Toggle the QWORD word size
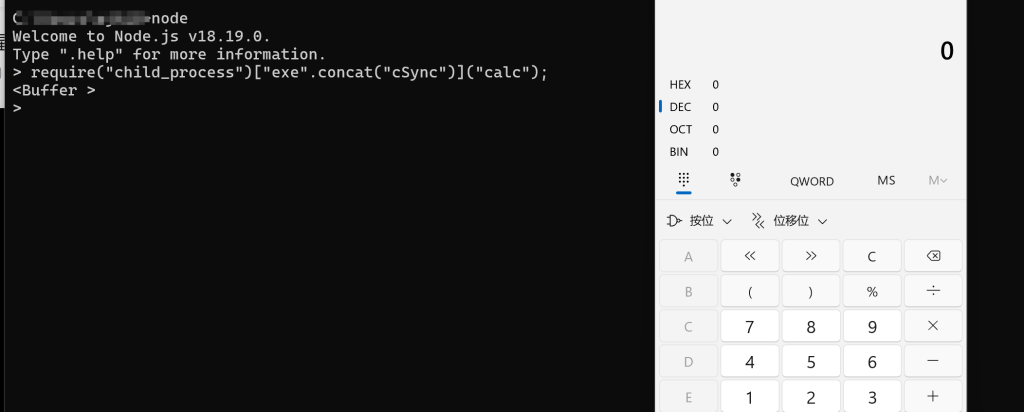The width and height of the screenshot is (1024, 412). click(x=812, y=182)
